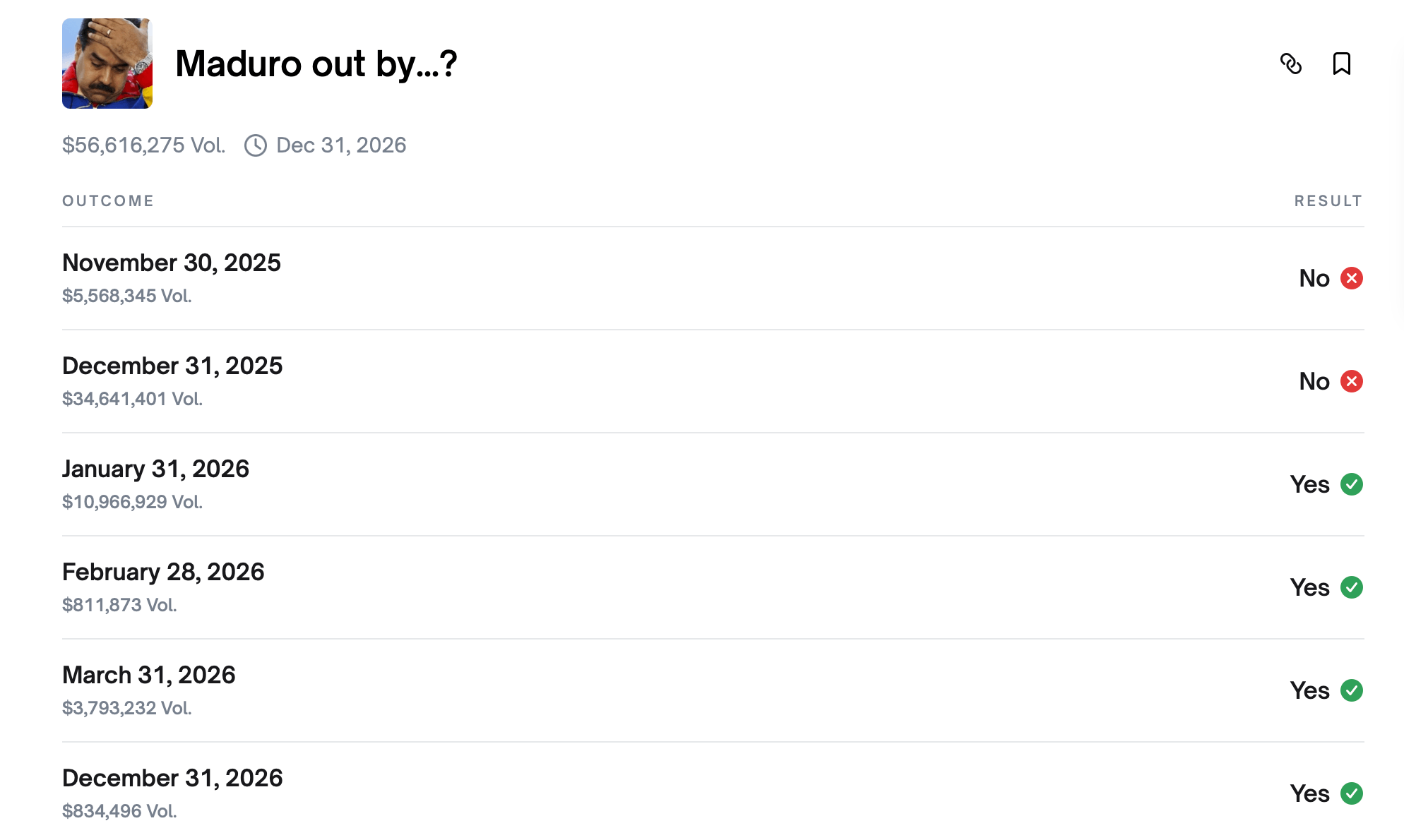
Task: Click the green check icon for March 31, 2026
Action: coord(1352,690)
